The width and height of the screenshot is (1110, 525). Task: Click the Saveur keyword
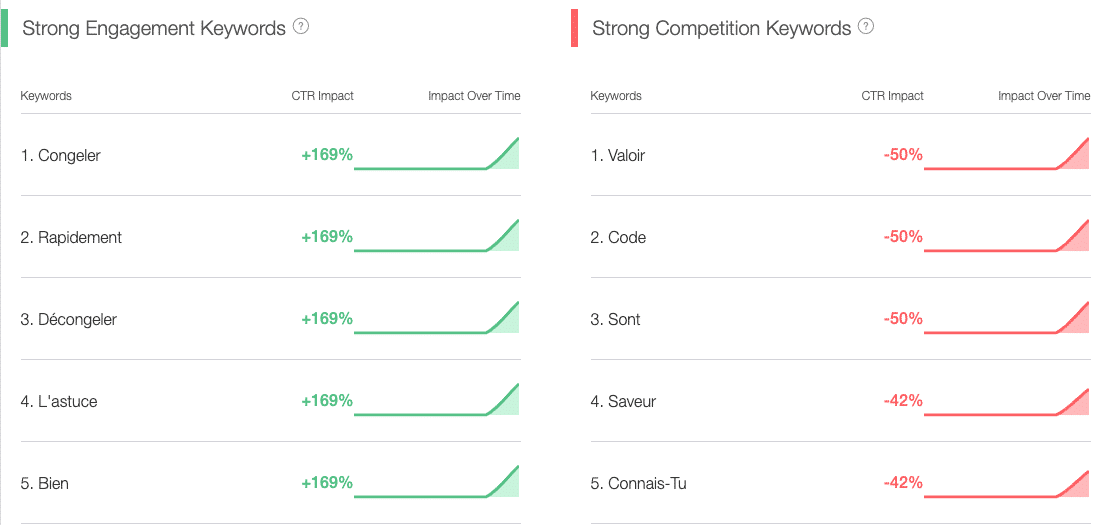coord(623,402)
